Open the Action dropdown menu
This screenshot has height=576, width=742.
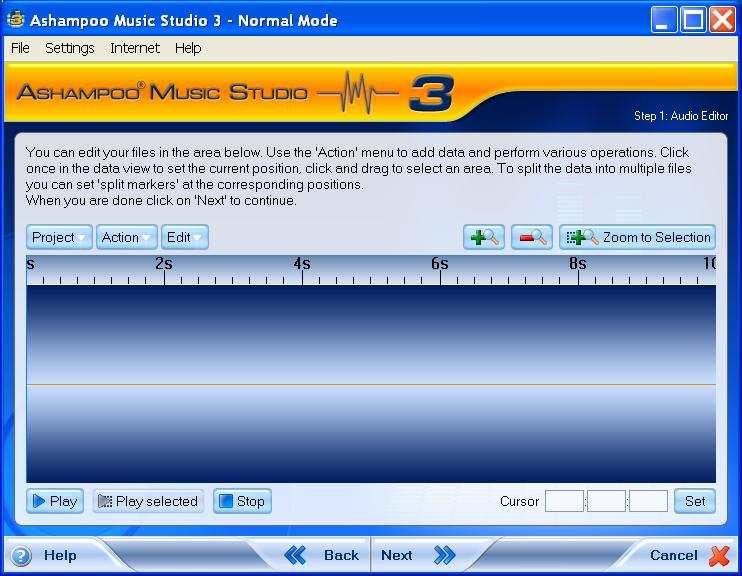[127, 237]
